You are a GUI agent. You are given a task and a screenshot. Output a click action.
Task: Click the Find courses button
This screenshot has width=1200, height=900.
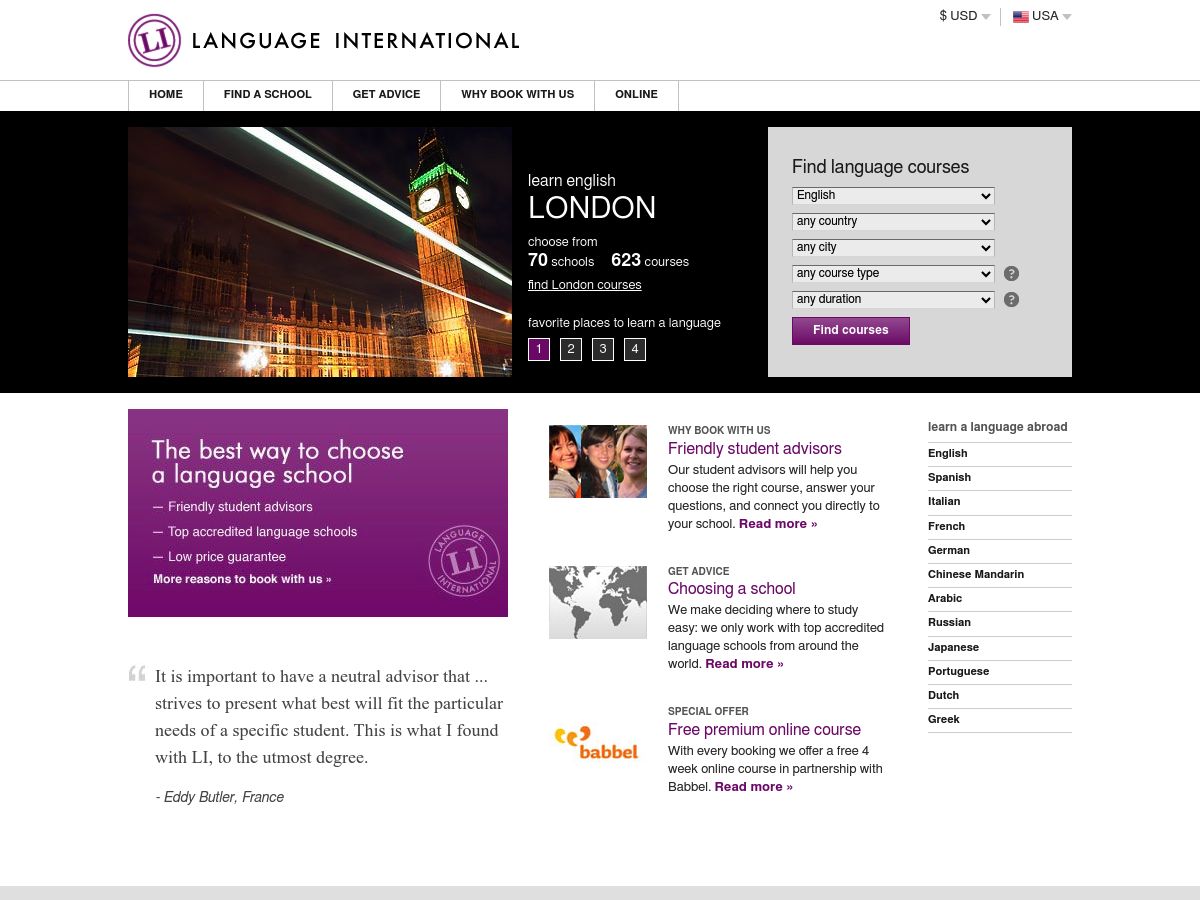(x=851, y=331)
